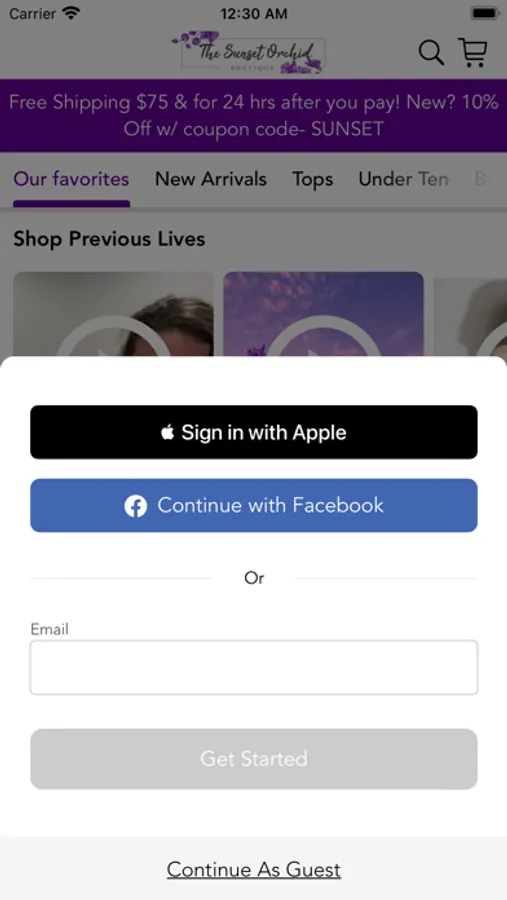Viewport: 507px width, 900px height.
Task: Tap Continue As Guest link
Action: (254, 870)
